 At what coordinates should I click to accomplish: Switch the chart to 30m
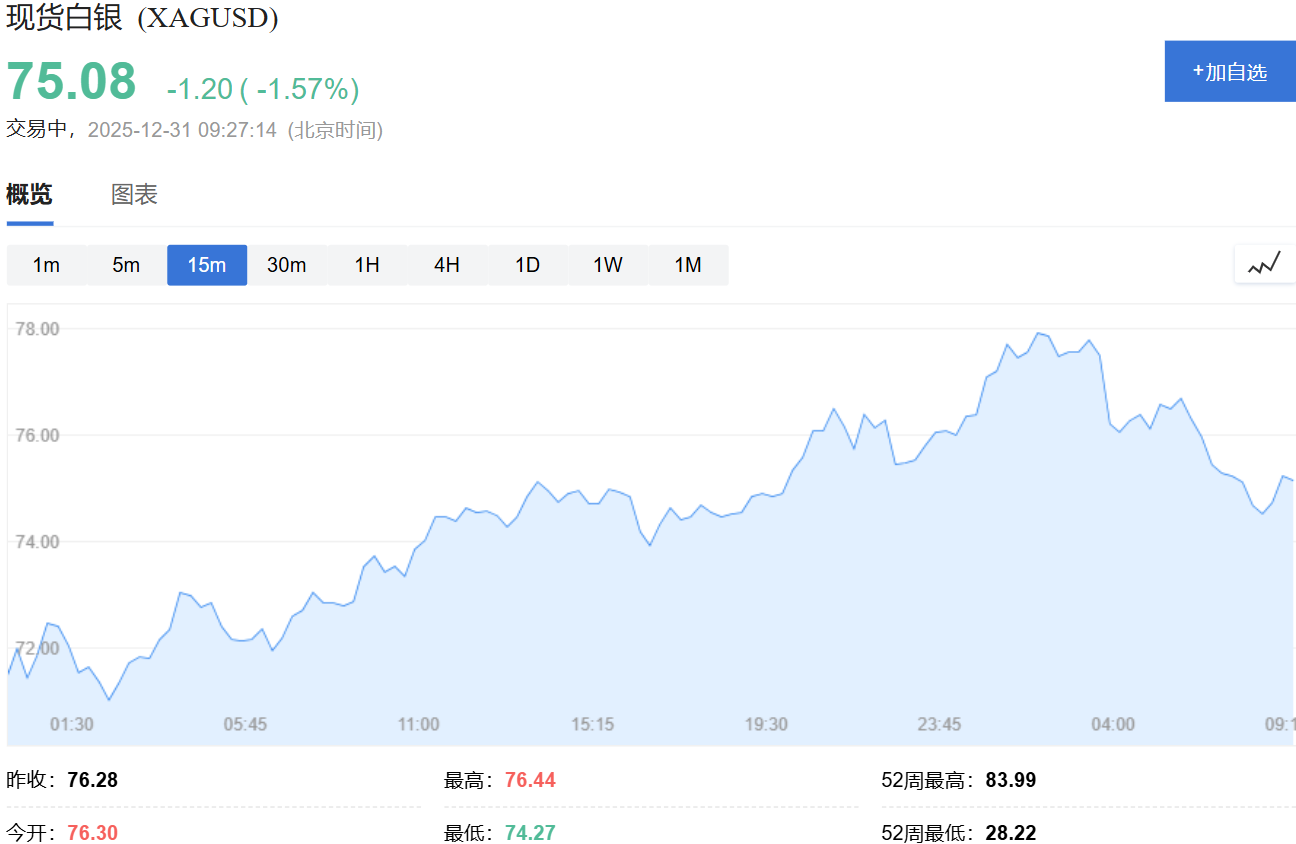click(287, 265)
